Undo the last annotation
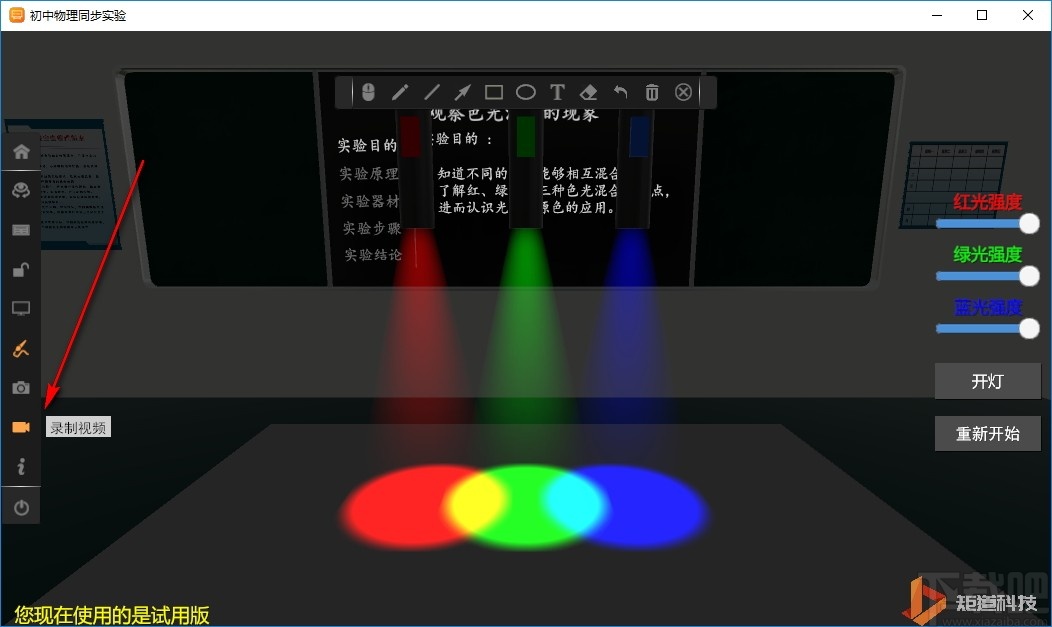The image size is (1052, 627). coord(620,92)
